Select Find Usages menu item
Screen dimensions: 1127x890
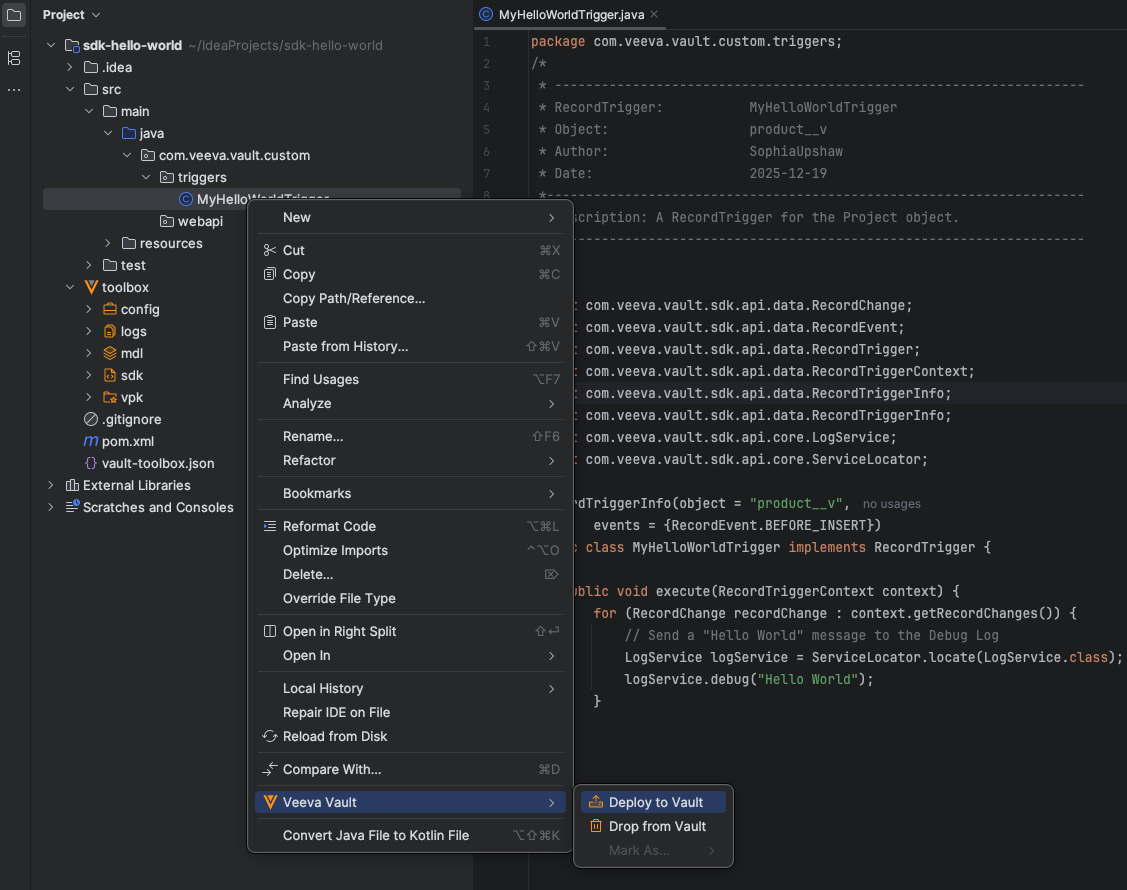(410, 379)
